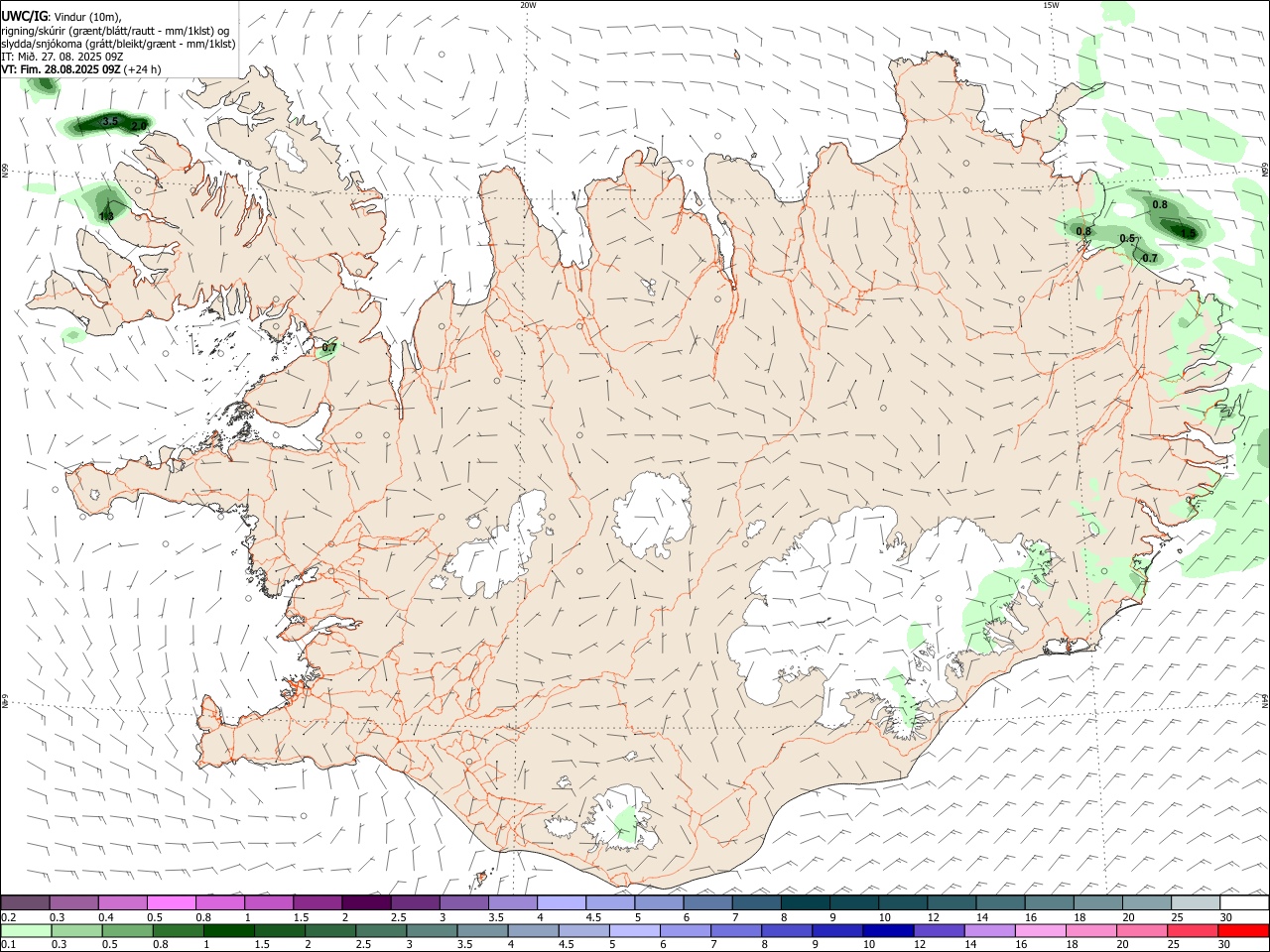This screenshot has width=1270, height=952.
Task: Click the palest green 0.1 swatch in lower legend
Action: (26, 930)
